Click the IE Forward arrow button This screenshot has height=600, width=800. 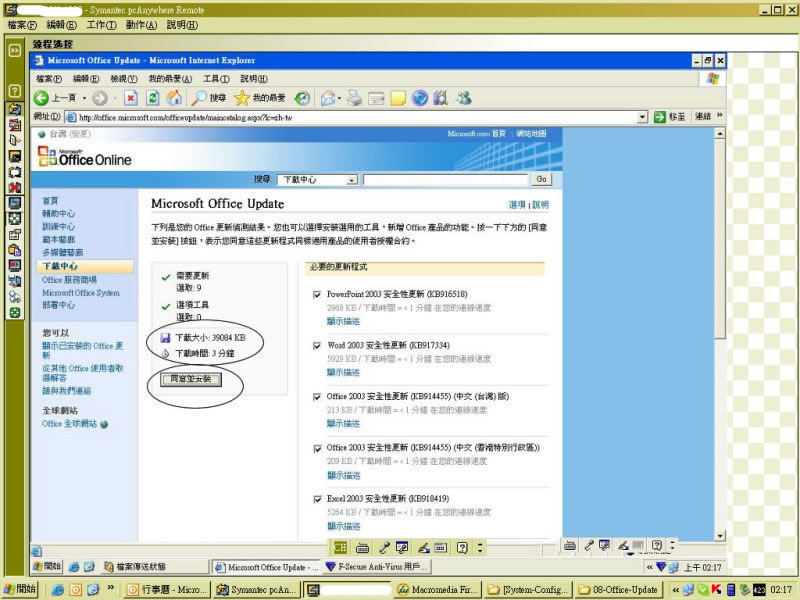click(100, 98)
